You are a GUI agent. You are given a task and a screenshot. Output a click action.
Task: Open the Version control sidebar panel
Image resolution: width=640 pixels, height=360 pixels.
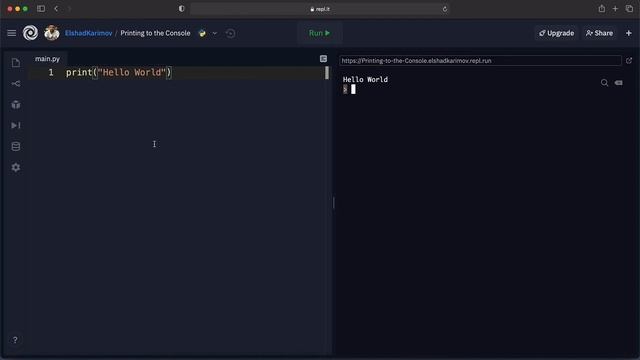[16, 84]
